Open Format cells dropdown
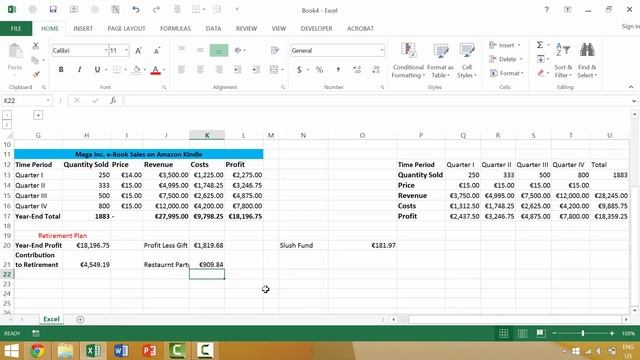 (x=507, y=73)
